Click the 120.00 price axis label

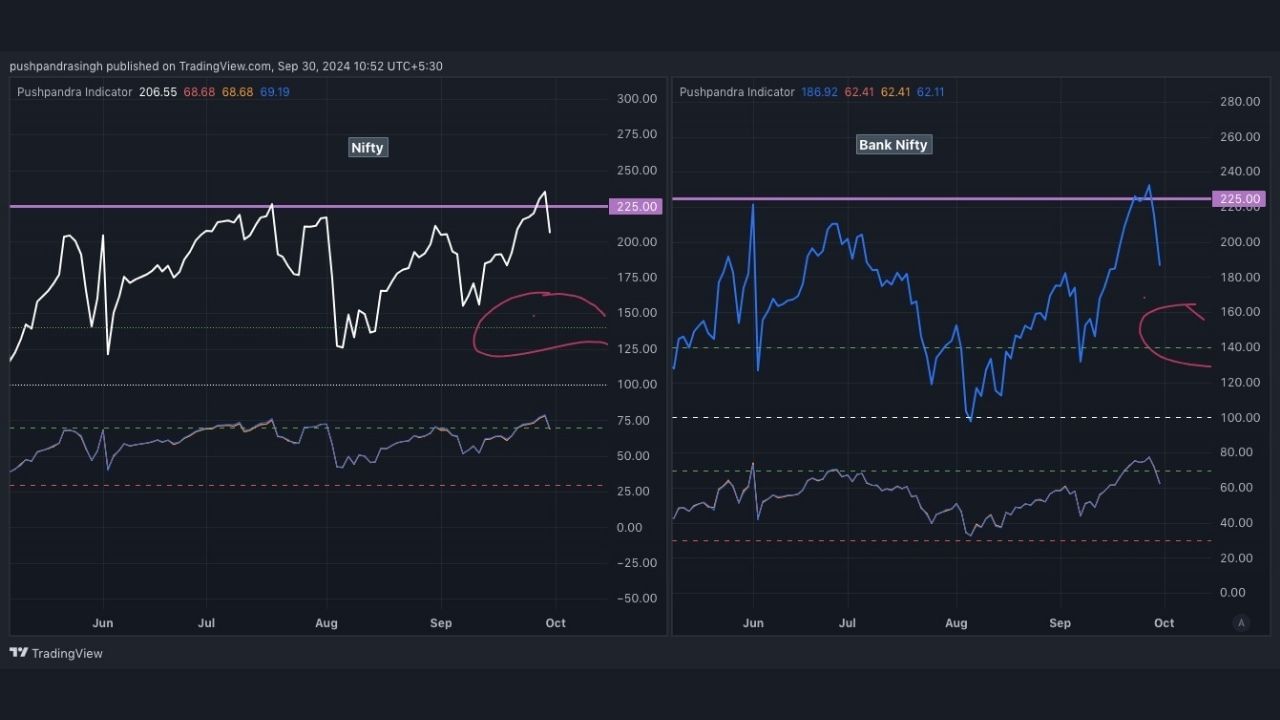coord(1240,382)
